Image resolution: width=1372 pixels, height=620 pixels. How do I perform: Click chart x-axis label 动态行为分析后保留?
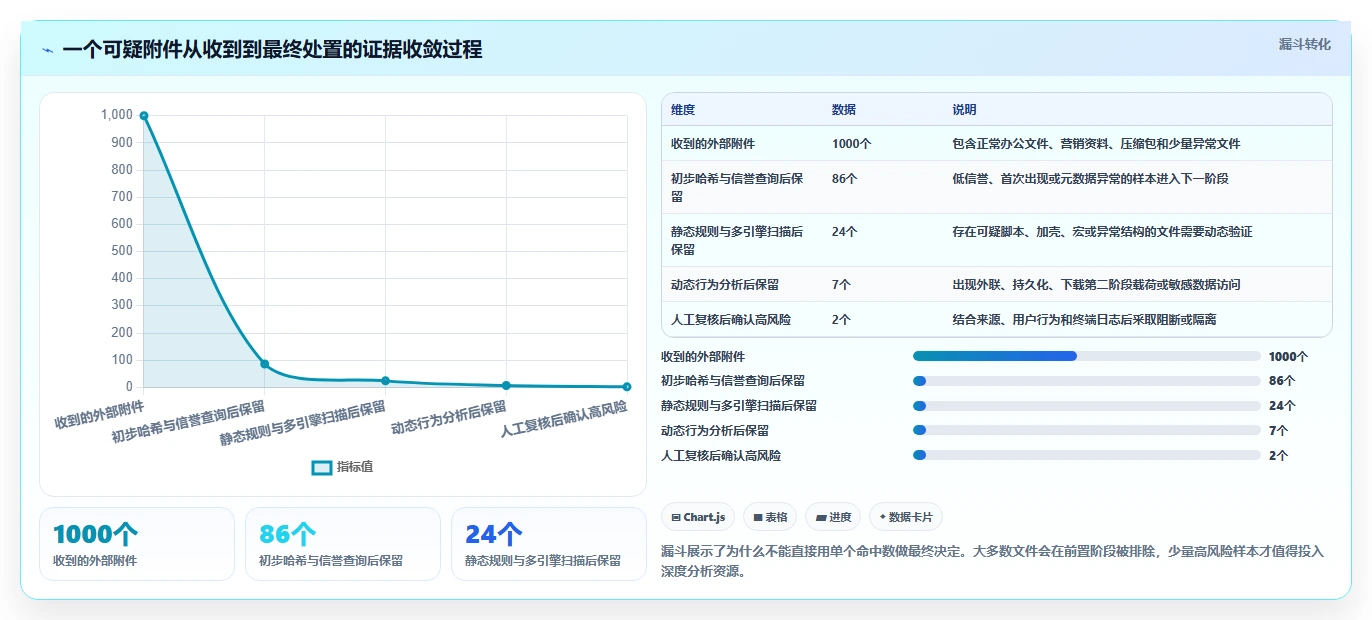[449, 416]
